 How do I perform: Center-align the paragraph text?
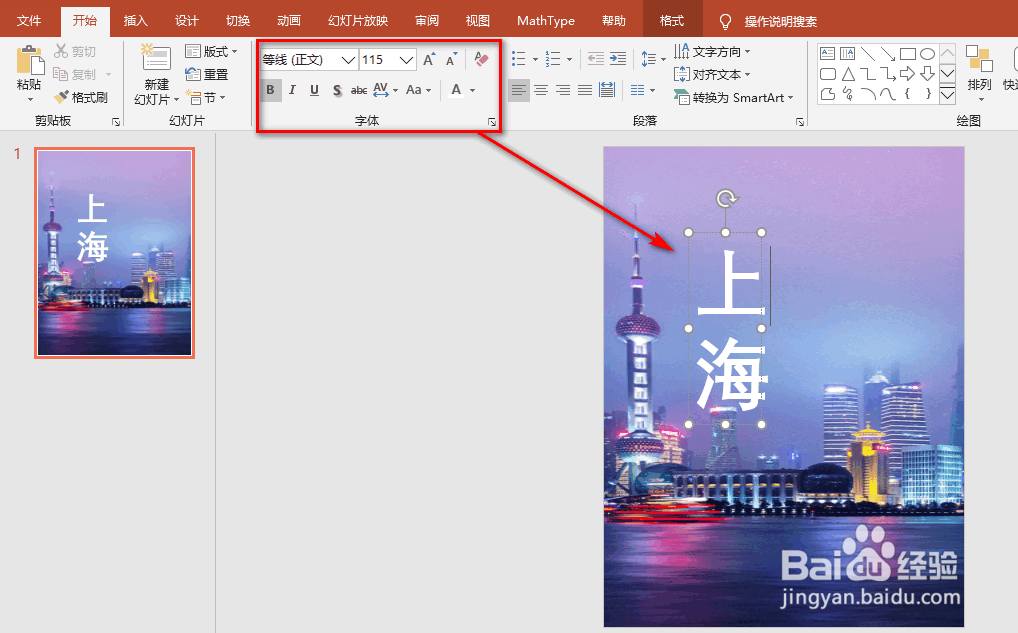pos(539,90)
